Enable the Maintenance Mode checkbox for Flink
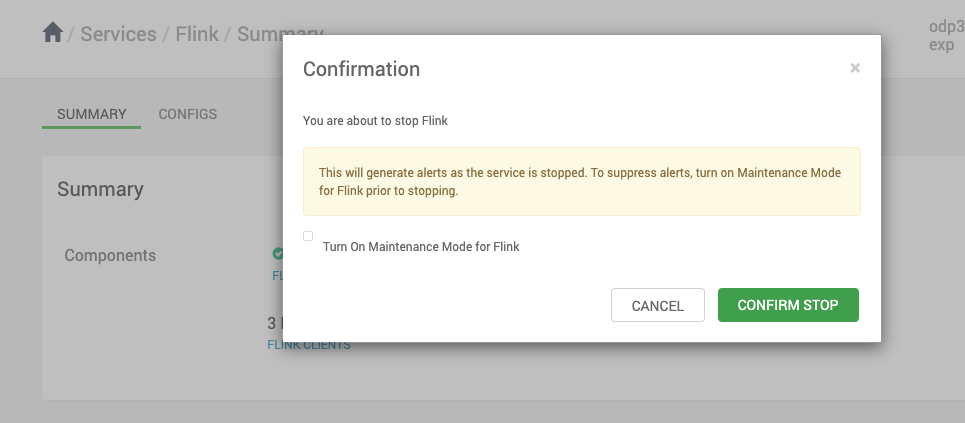Viewport: 965px width, 423px height. tap(308, 236)
